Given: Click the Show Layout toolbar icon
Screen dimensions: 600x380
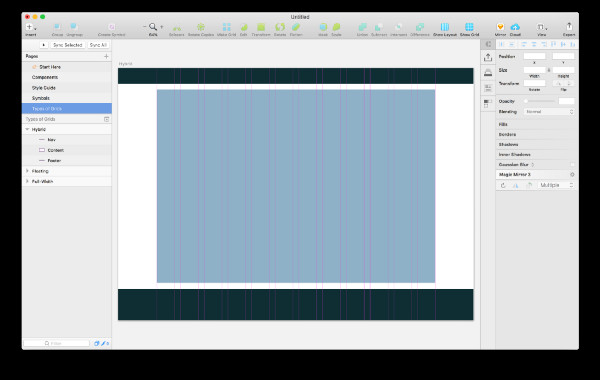Looking at the screenshot, I should [445, 27].
